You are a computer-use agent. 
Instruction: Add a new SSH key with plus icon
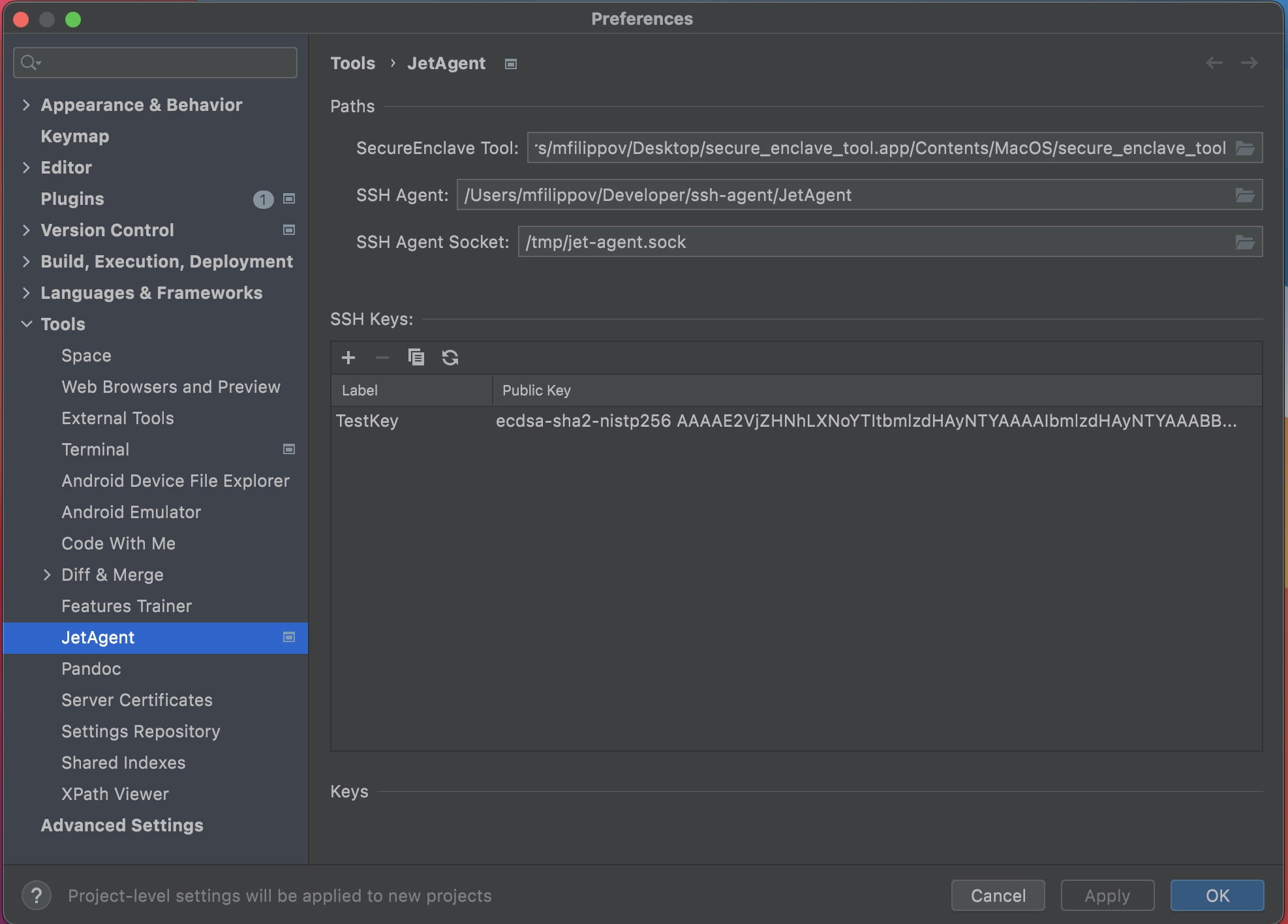pos(348,358)
